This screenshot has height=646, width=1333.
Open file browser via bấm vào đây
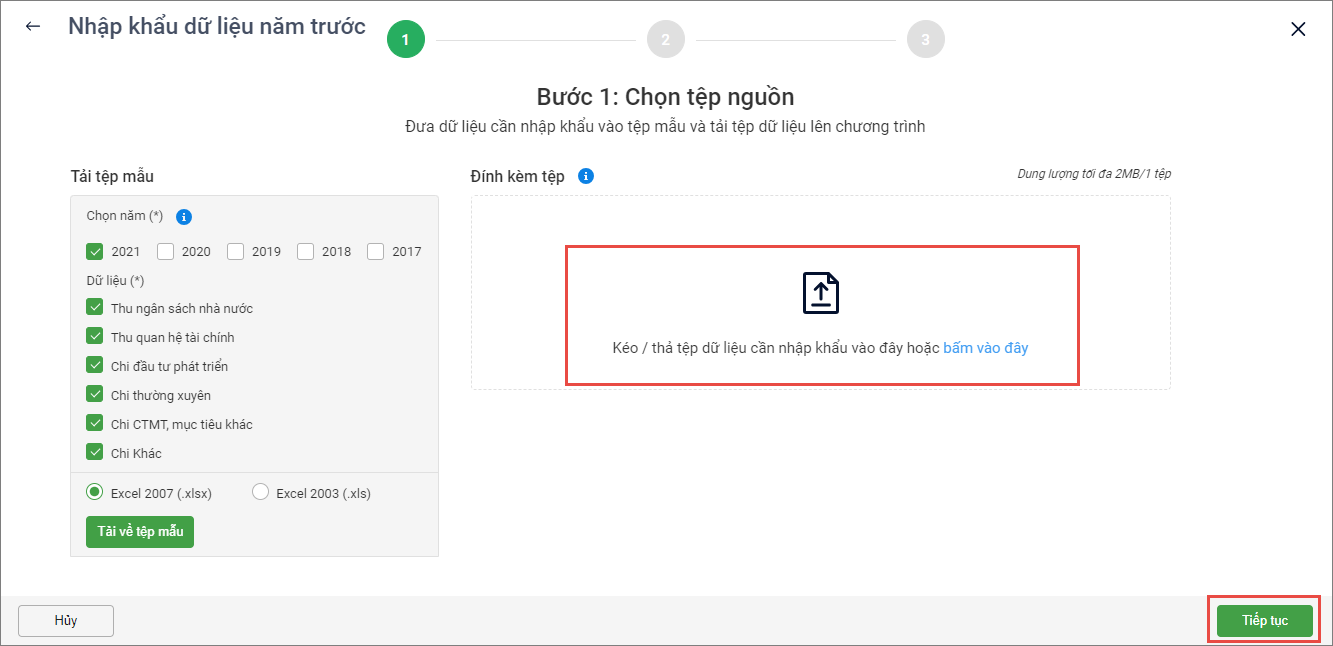point(985,348)
